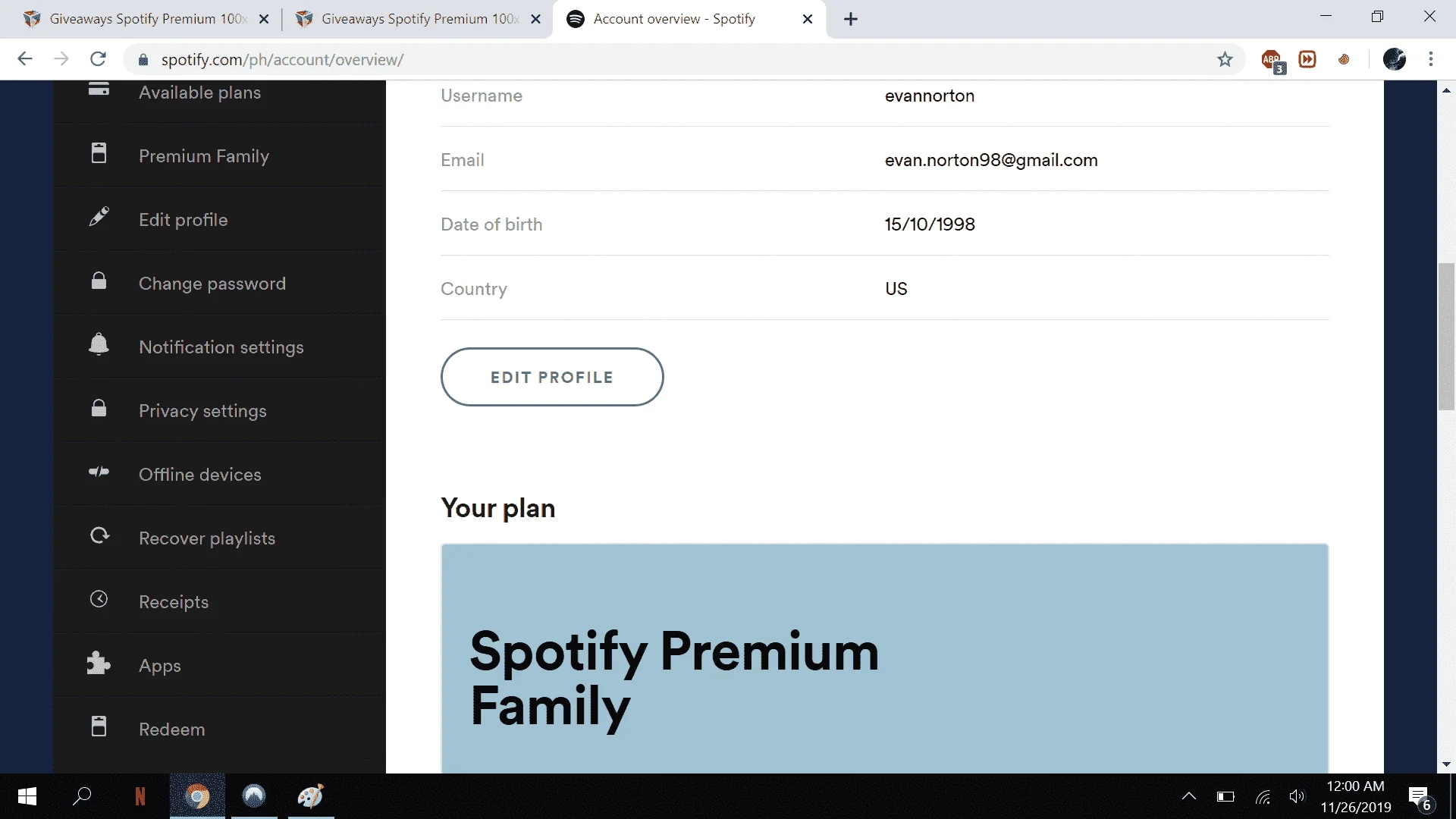Click the page vertical scrollbar thumb
The width and height of the screenshot is (1456, 819).
[x=1446, y=336]
